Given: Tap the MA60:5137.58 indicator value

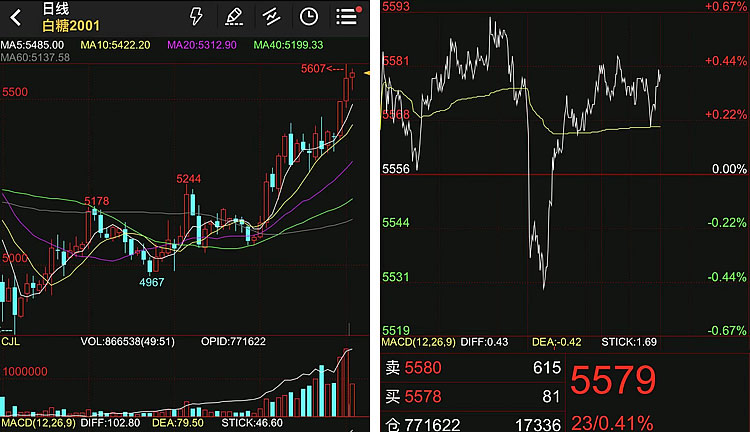Looking at the screenshot, I should pos(35,57).
